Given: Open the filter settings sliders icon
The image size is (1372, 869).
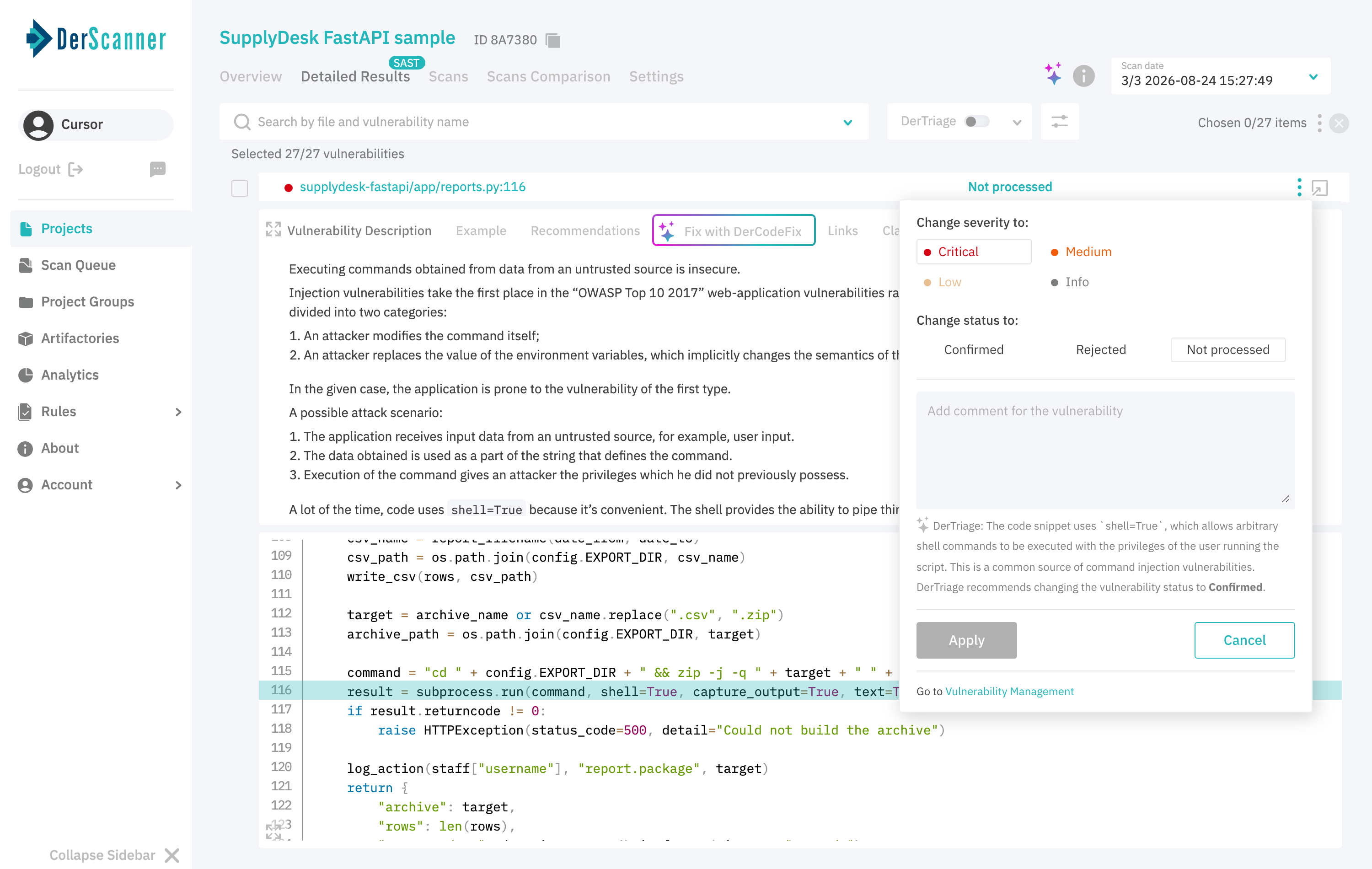Looking at the screenshot, I should (x=1059, y=121).
